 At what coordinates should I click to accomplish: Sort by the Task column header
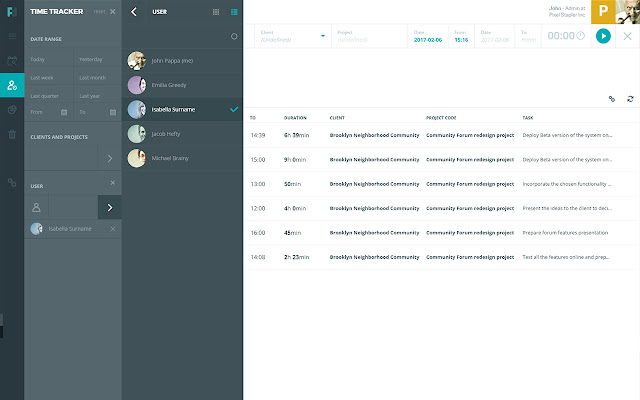tap(528, 118)
